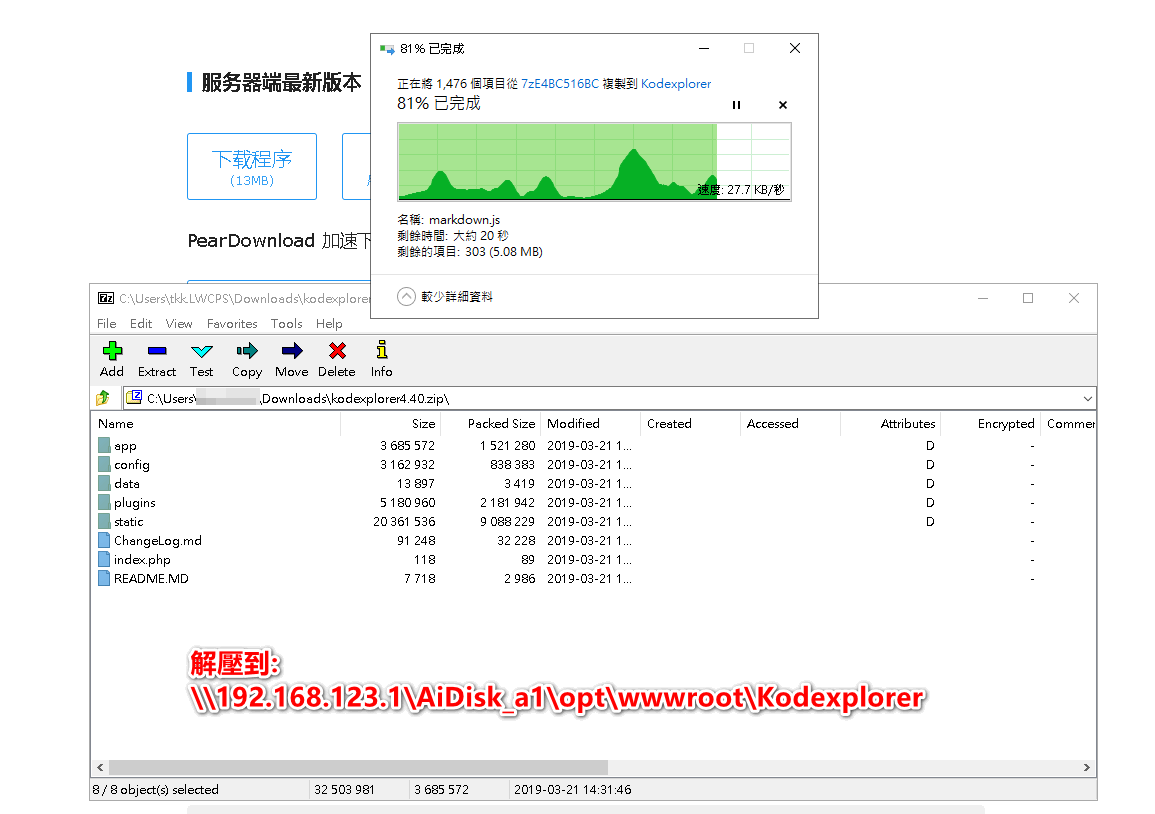Click the Copy toolbar icon
The image size is (1155, 814).
[x=247, y=350]
